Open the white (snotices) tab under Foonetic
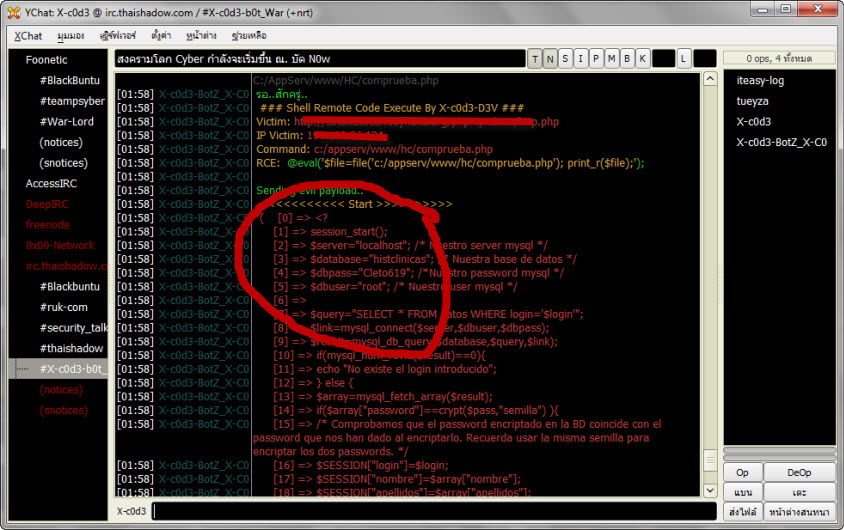Viewport: 844px width, 530px height. tap(63, 163)
